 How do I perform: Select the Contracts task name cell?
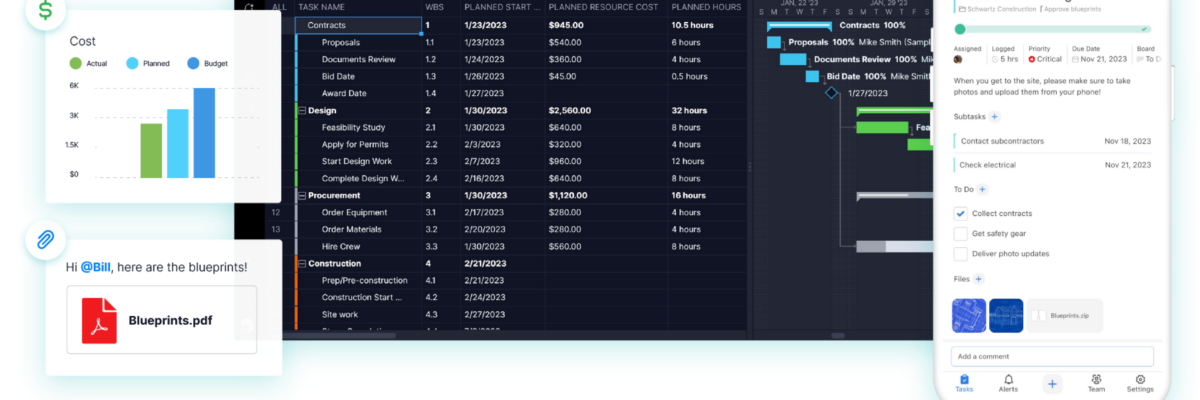(x=358, y=25)
